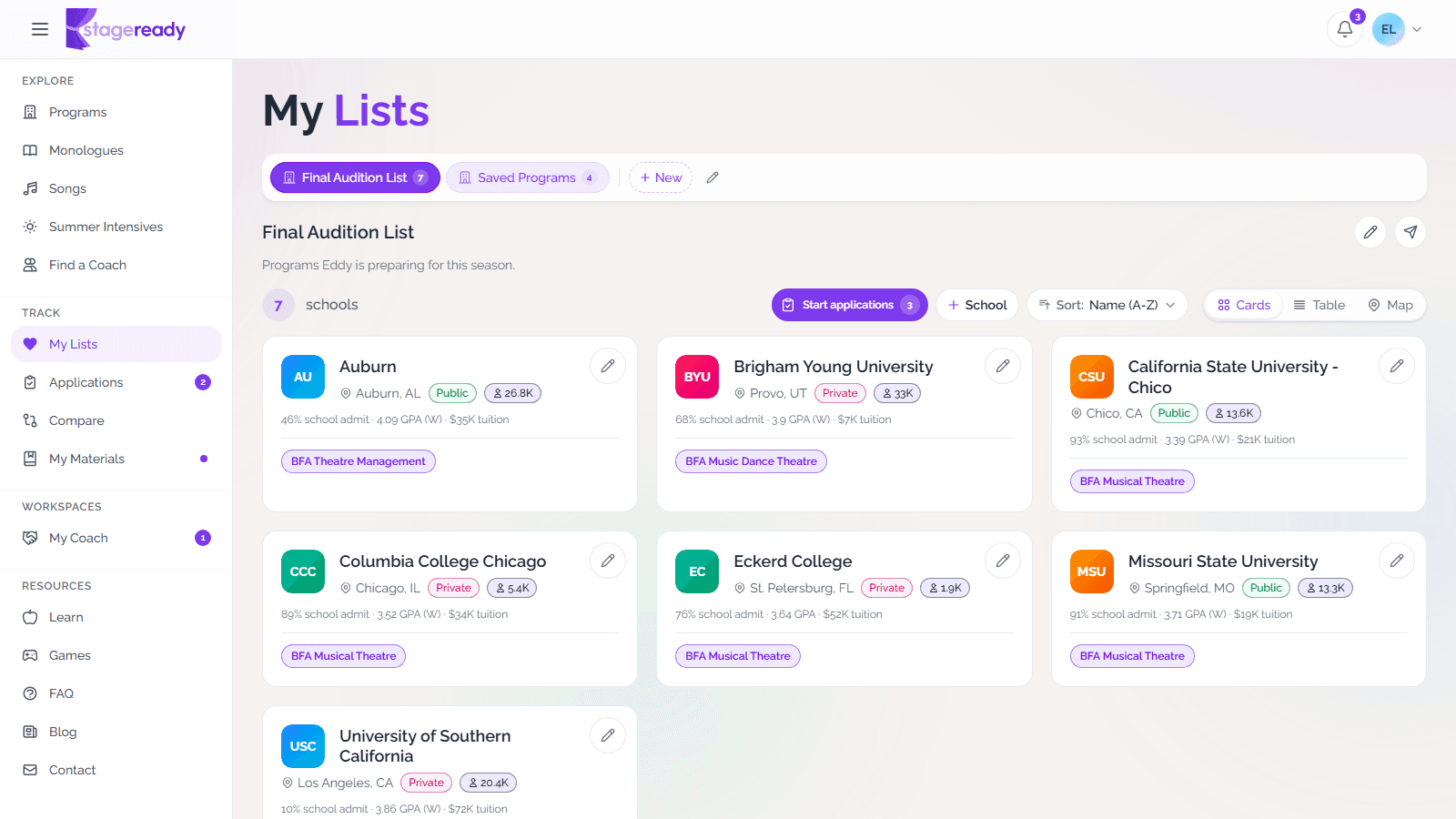Screen dimensions: 1456x819
Task: Click the round edit pencil beside Final Audition List title
Action: tap(1370, 232)
